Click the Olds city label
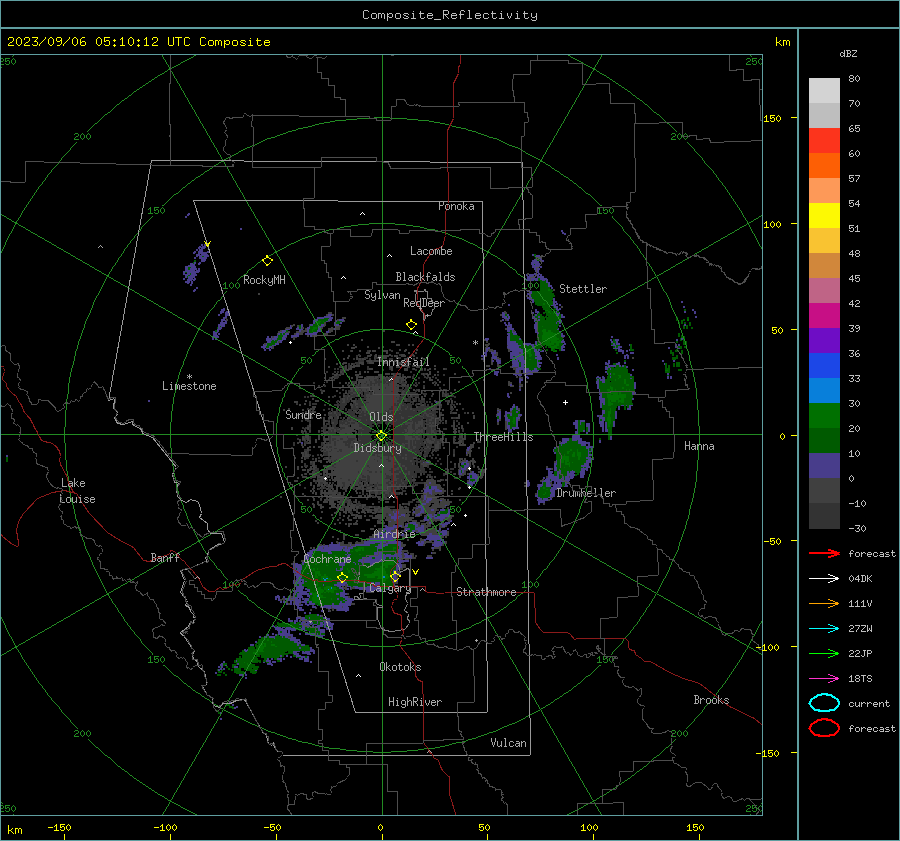This screenshot has width=900, height=841. [381, 417]
